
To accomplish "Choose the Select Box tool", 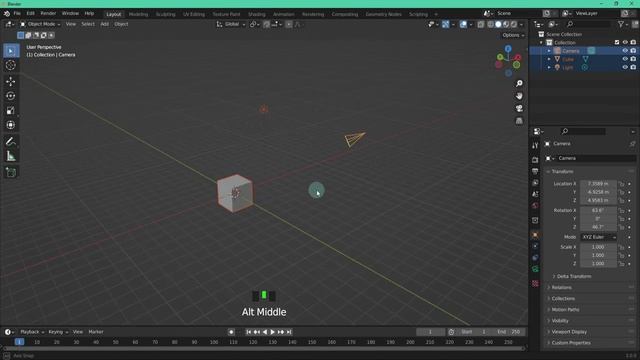I will [11, 51].
